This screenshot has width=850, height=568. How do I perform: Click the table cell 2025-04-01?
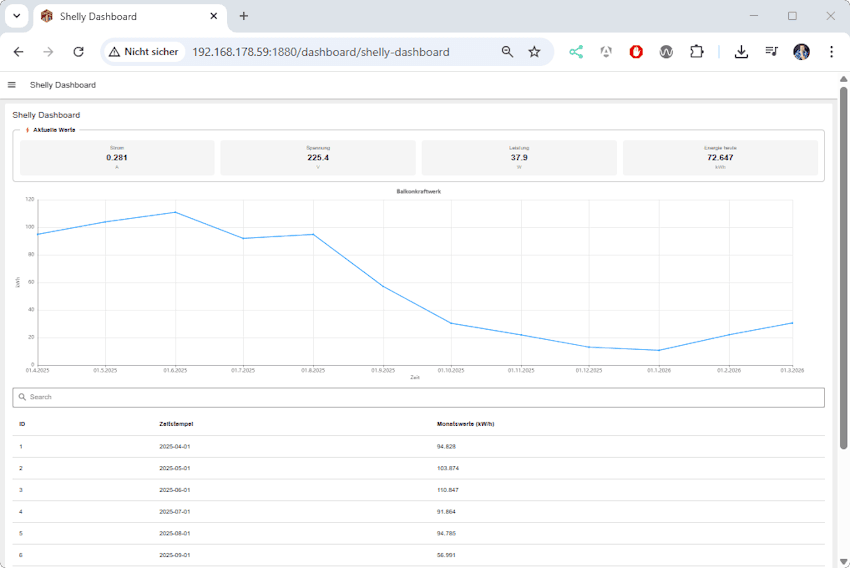click(x=175, y=447)
